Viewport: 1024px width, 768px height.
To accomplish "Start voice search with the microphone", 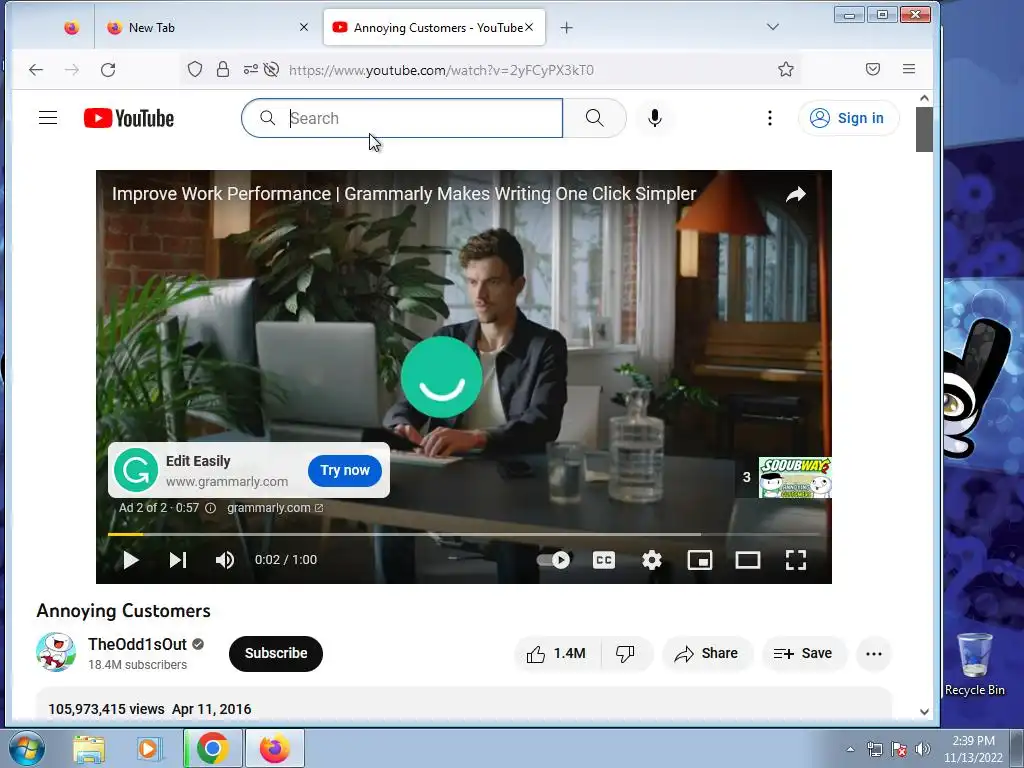I will pyautogui.click(x=654, y=118).
